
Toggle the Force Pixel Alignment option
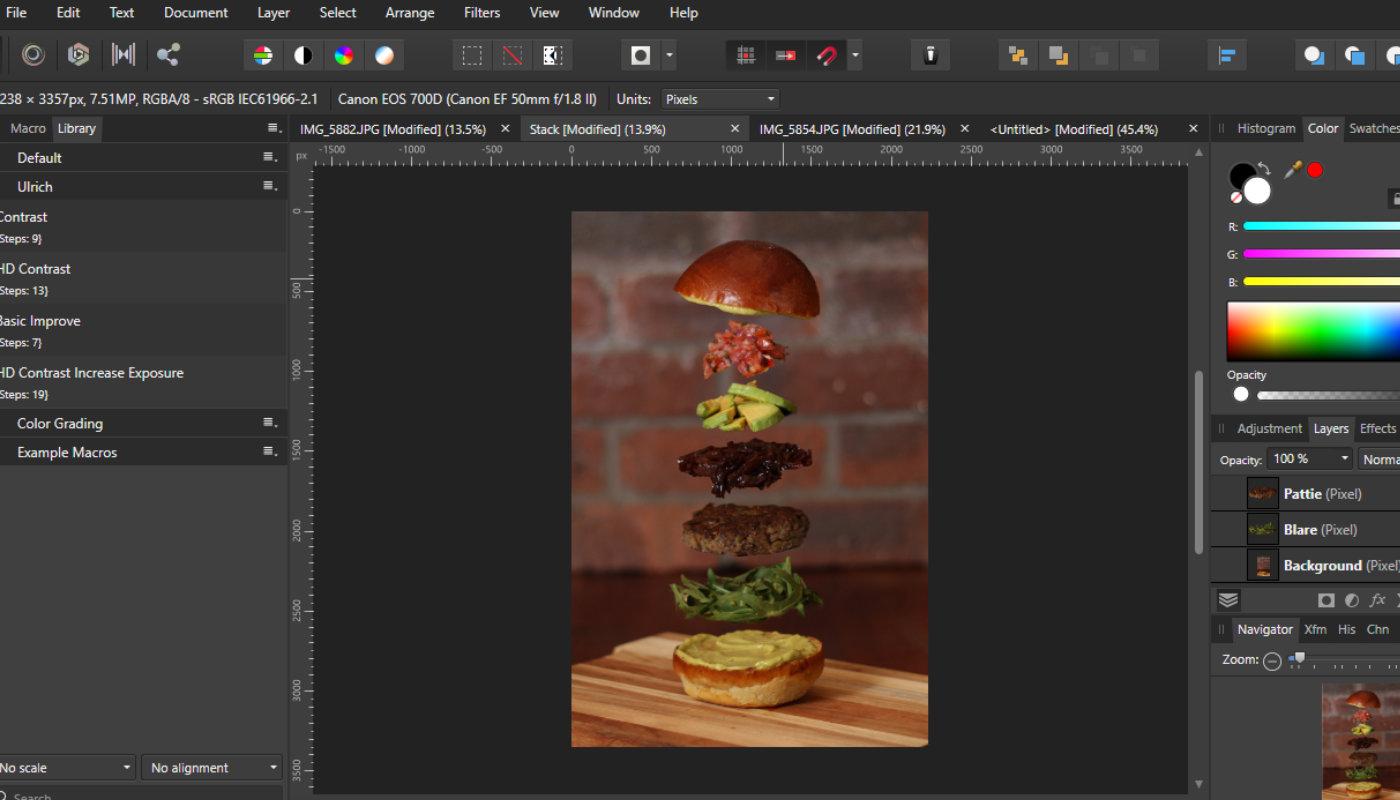pos(745,55)
